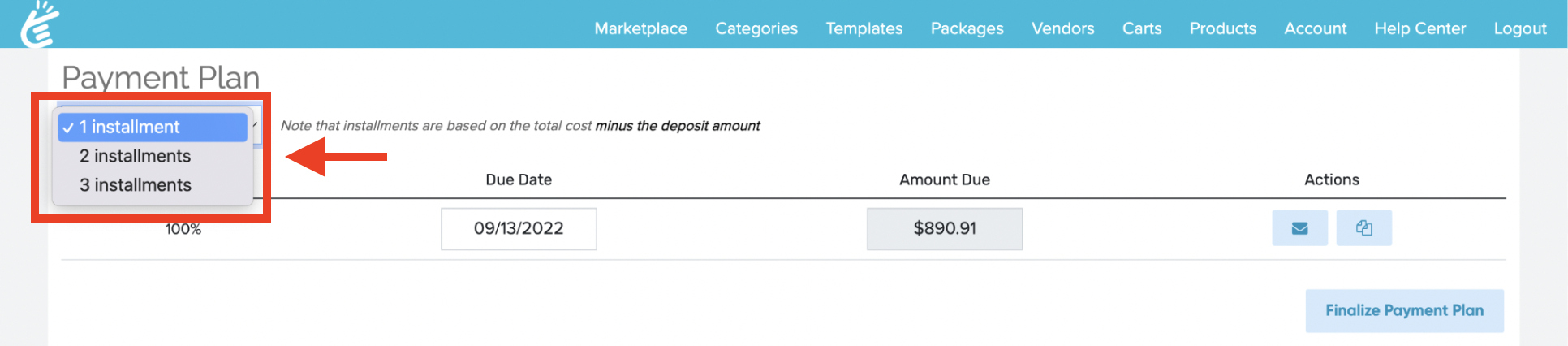Open the Templates menu item

pos(864,28)
